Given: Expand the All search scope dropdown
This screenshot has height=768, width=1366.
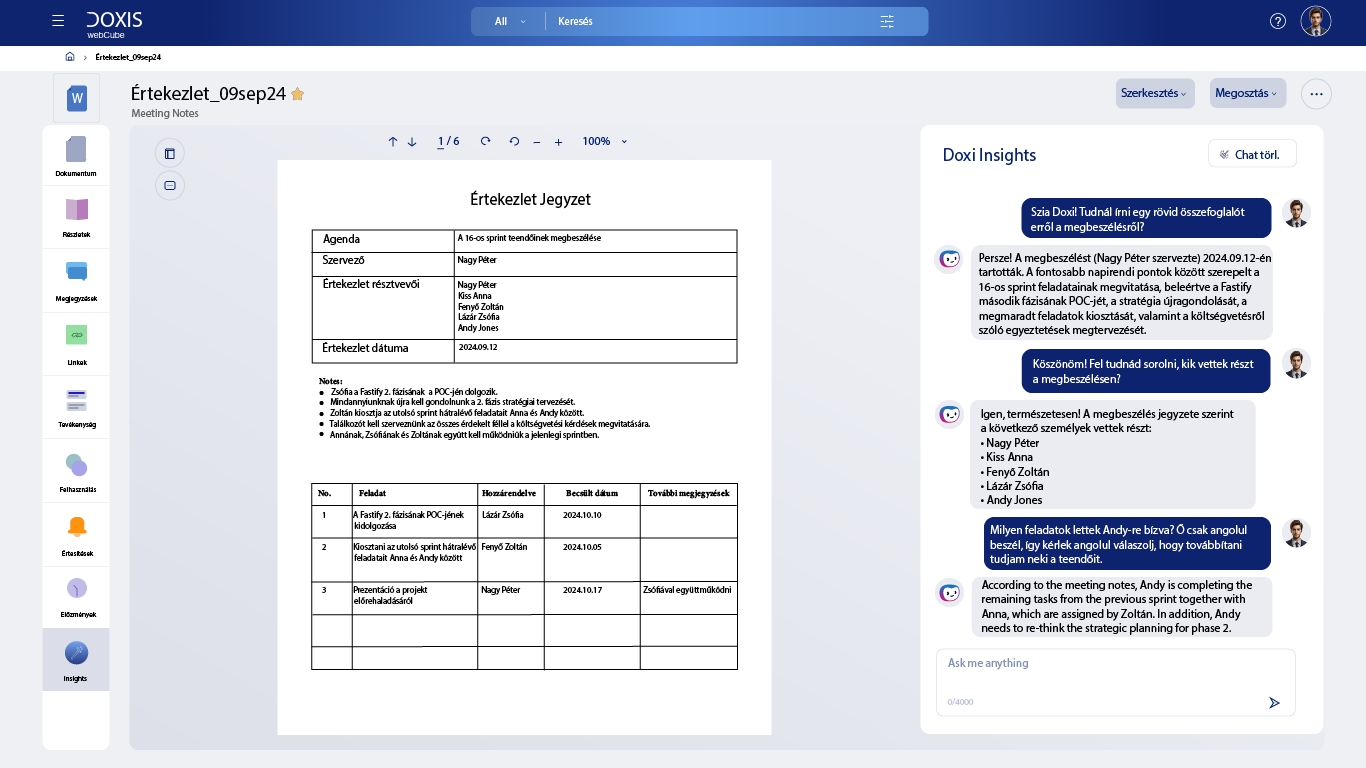Looking at the screenshot, I should pyautogui.click(x=510, y=21).
